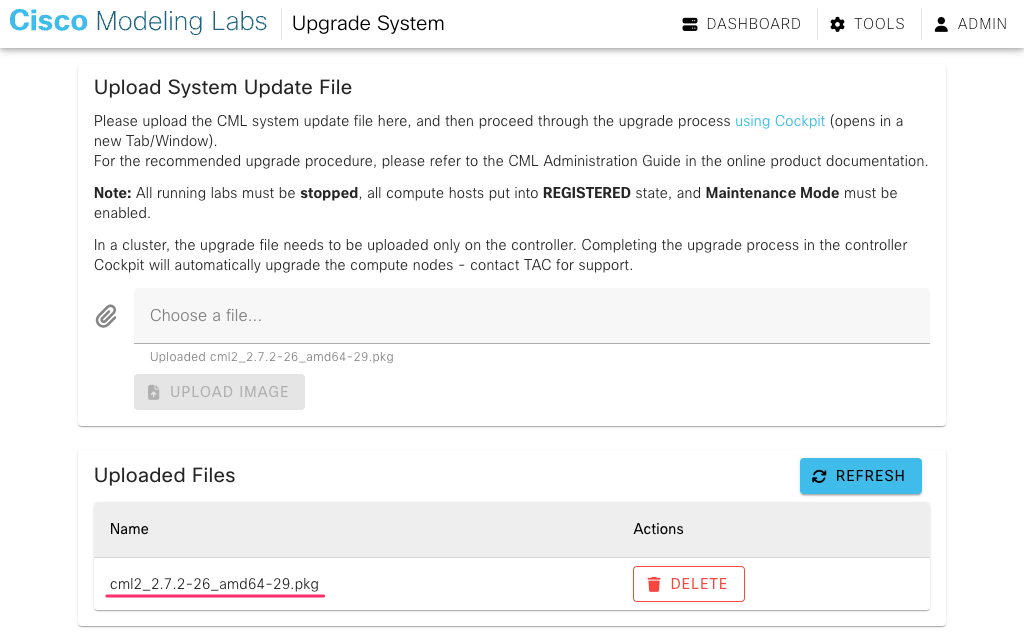Click the UPLOAD IMAGE button
The height and width of the screenshot is (639, 1024).
(x=219, y=392)
